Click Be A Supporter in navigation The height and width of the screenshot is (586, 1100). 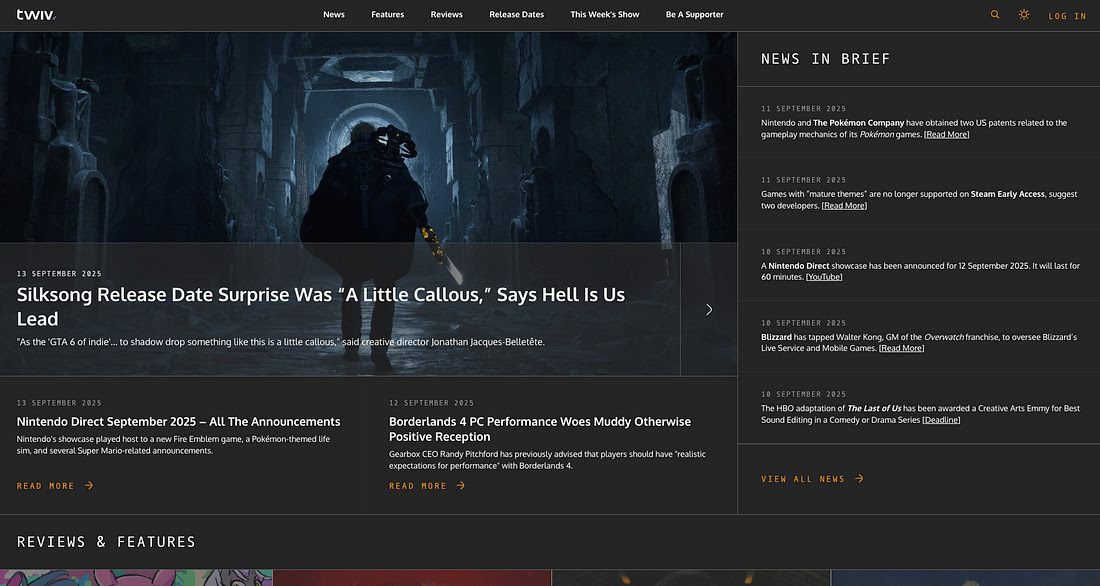(694, 15)
